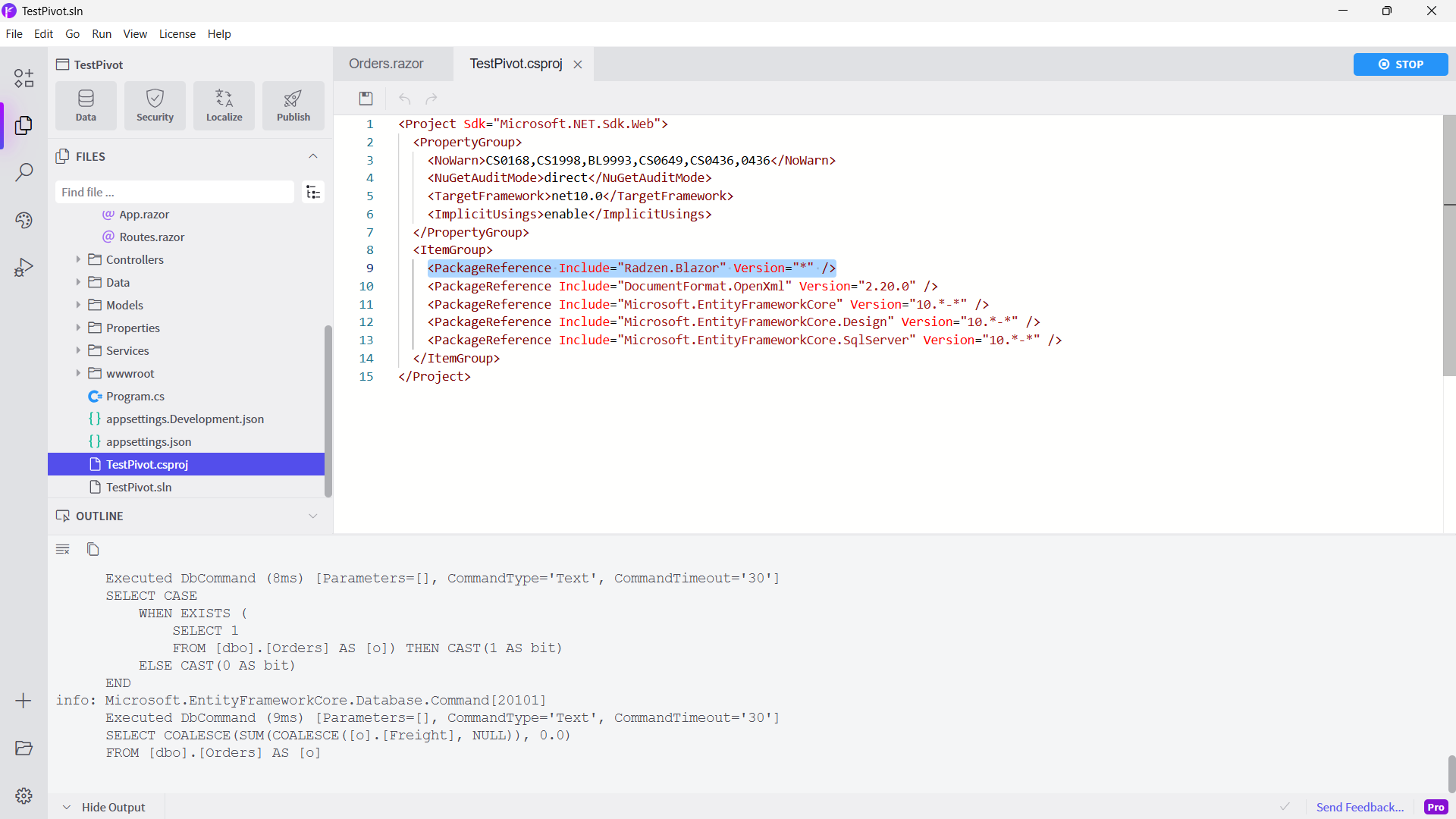
Task: Click the Localize translation icon
Action: pyautogui.click(x=224, y=105)
